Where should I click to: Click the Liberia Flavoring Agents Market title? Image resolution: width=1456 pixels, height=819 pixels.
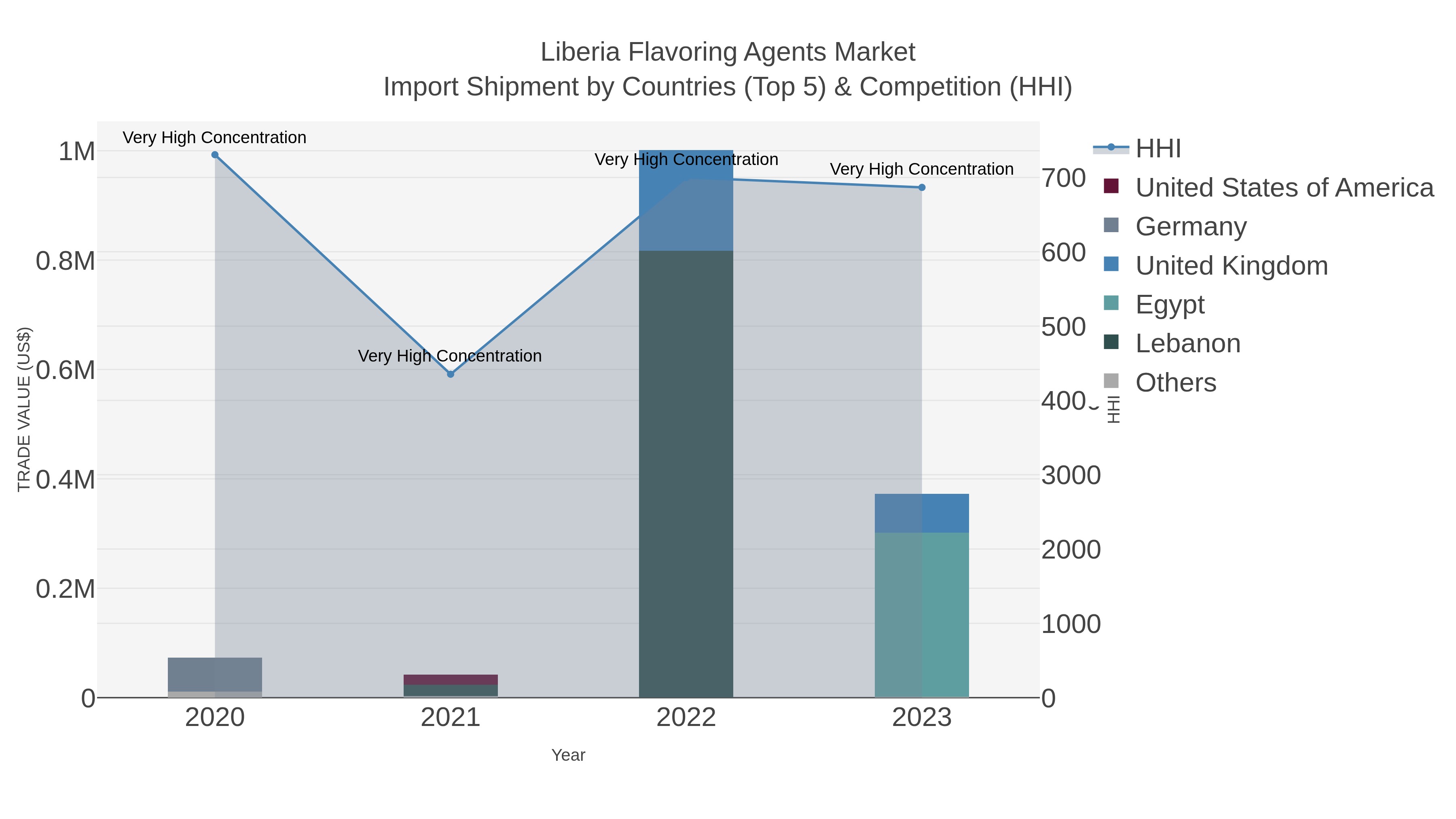click(x=728, y=52)
